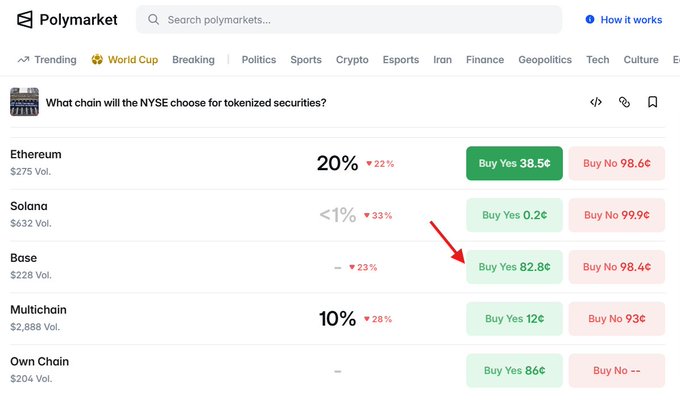Image resolution: width=680 pixels, height=411 pixels.
Task: Open the Crypto category
Action: pyautogui.click(x=352, y=60)
